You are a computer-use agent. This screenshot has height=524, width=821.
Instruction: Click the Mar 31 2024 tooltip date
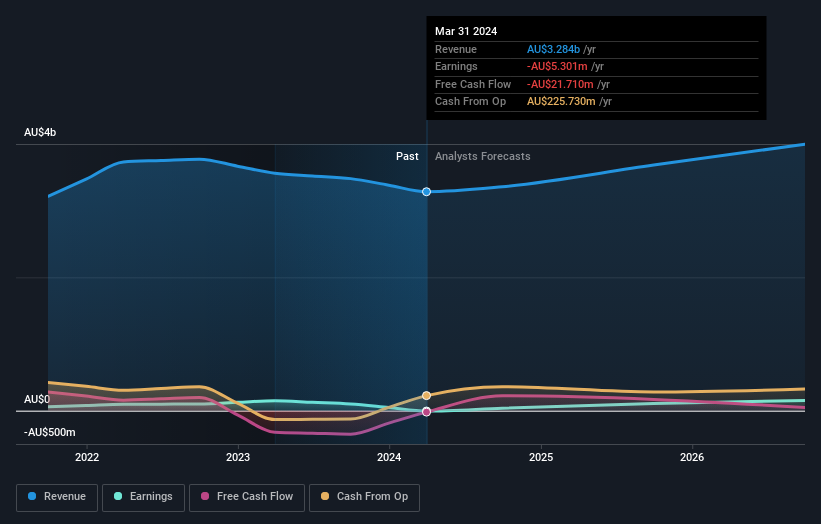click(x=466, y=31)
